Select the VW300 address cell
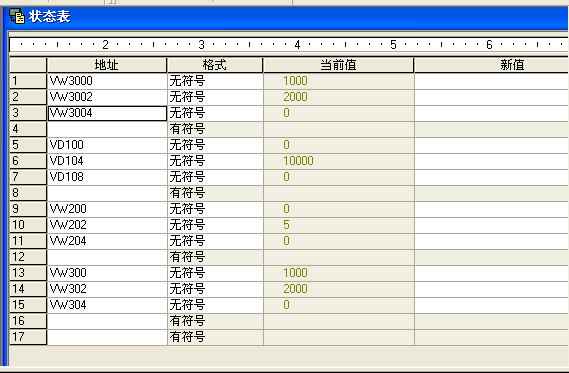 coord(107,272)
